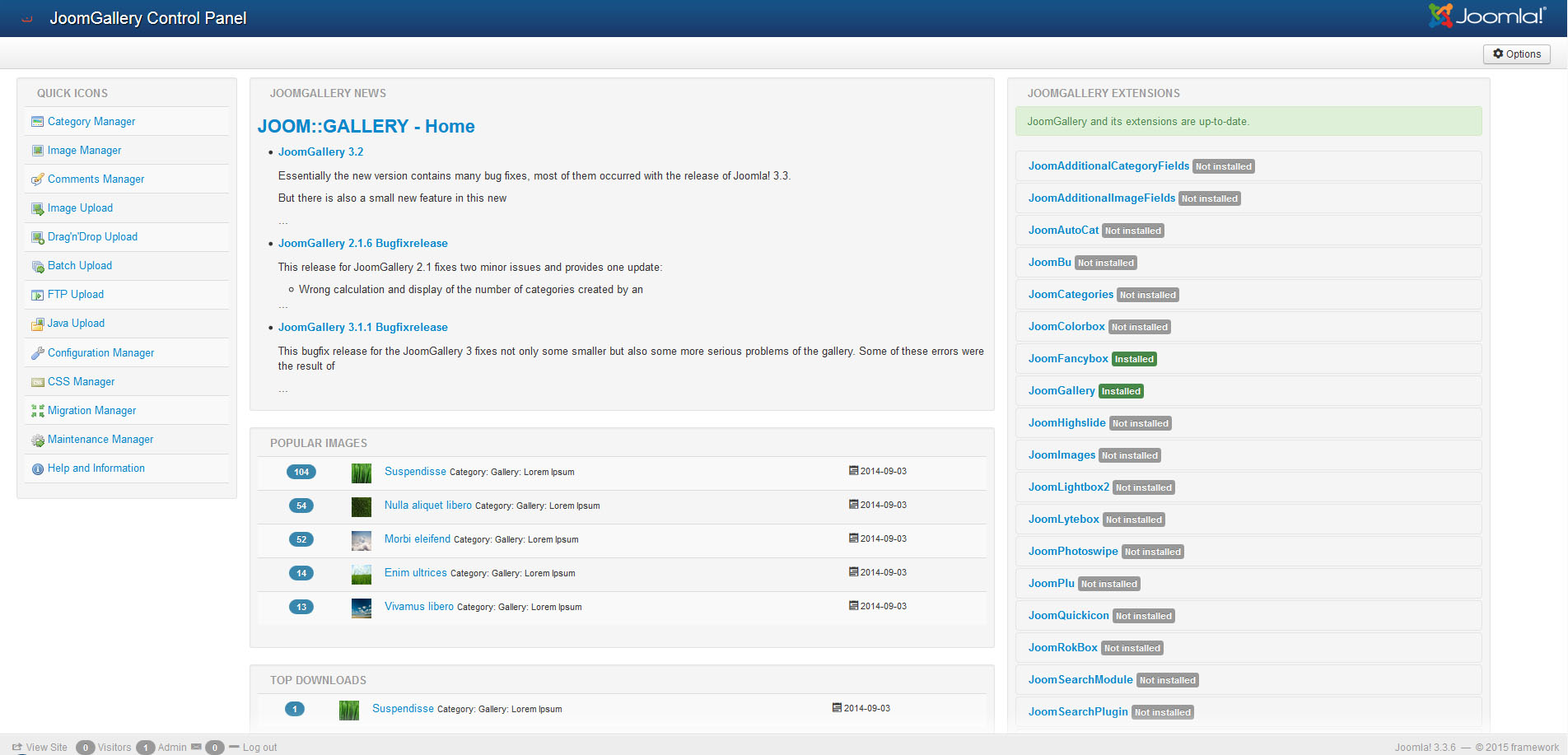Open JoomGallery 2.1.6 Bugfixrelease news

tap(362, 243)
